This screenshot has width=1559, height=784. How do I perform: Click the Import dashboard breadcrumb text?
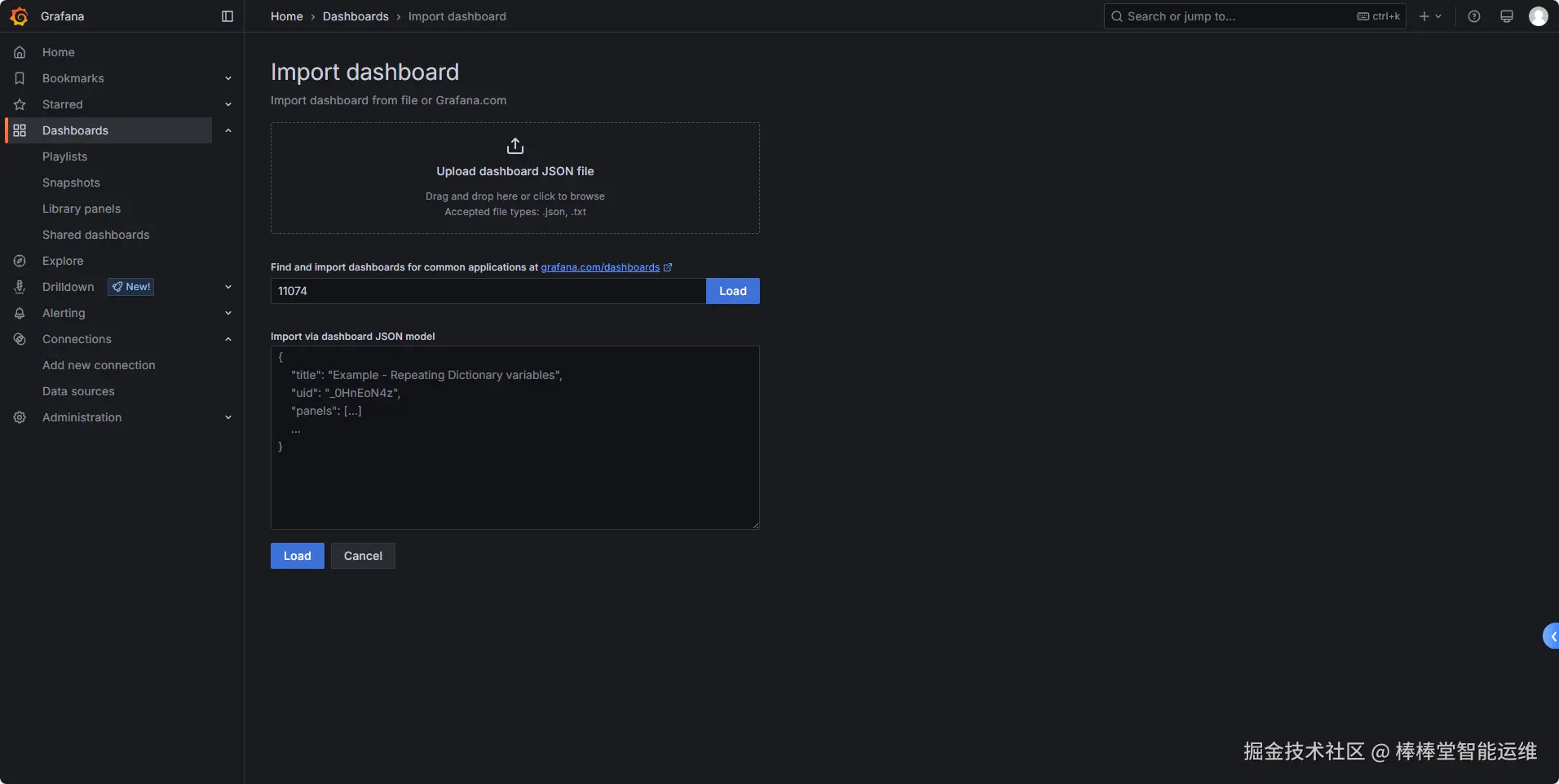457,16
